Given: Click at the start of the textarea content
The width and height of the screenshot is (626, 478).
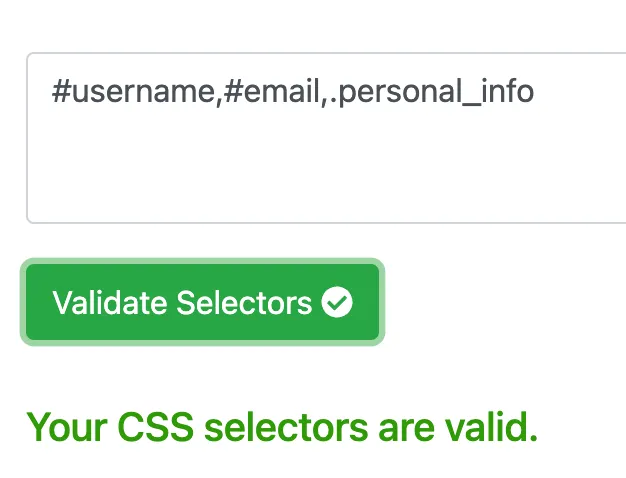Looking at the screenshot, I should tap(53, 93).
